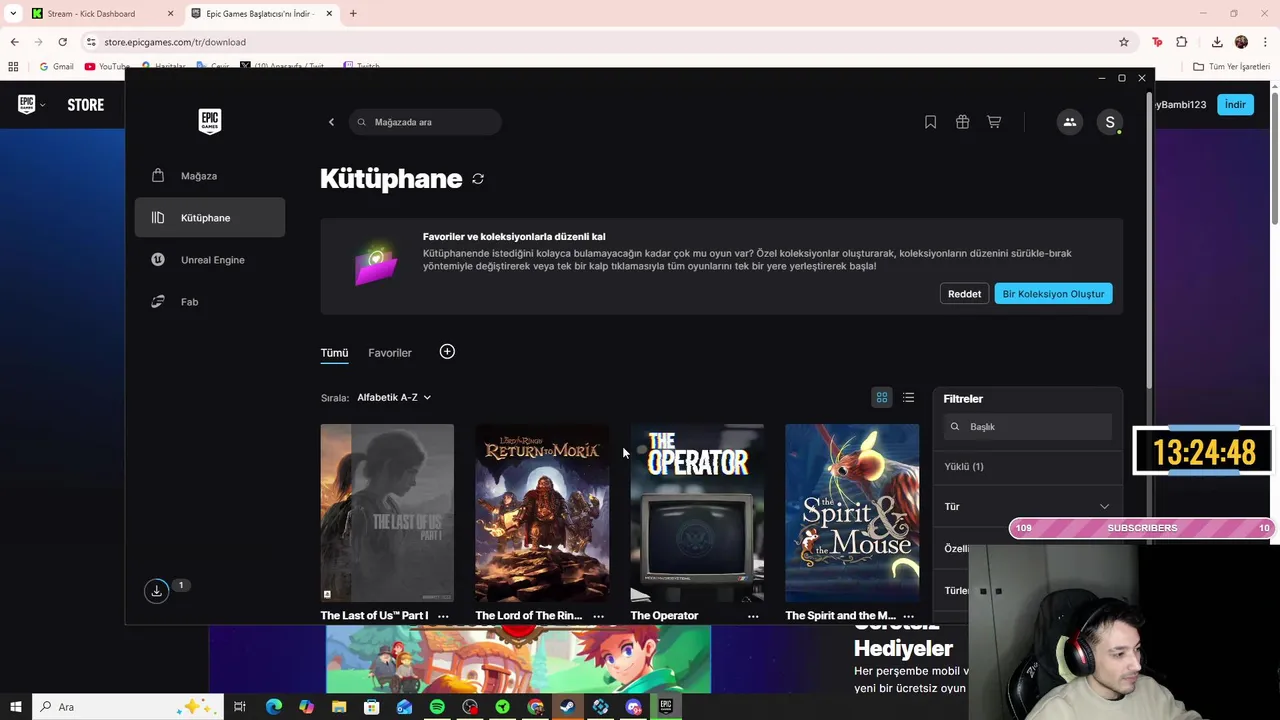This screenshot has width=1280, height=720.
Task: Open options menu for The Last of Us
Action: coord(443,616)
